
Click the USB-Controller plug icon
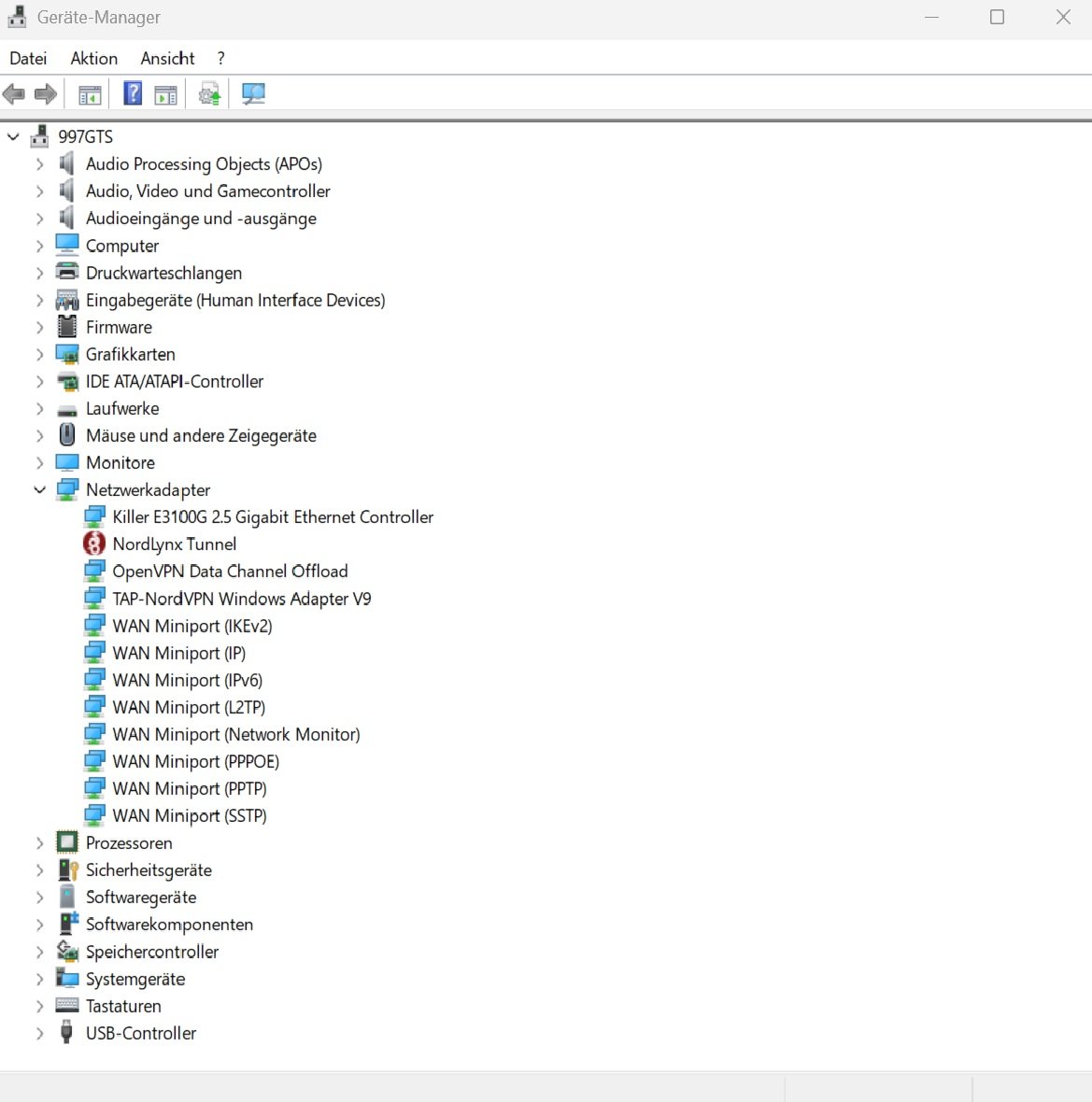(67, 1032)
